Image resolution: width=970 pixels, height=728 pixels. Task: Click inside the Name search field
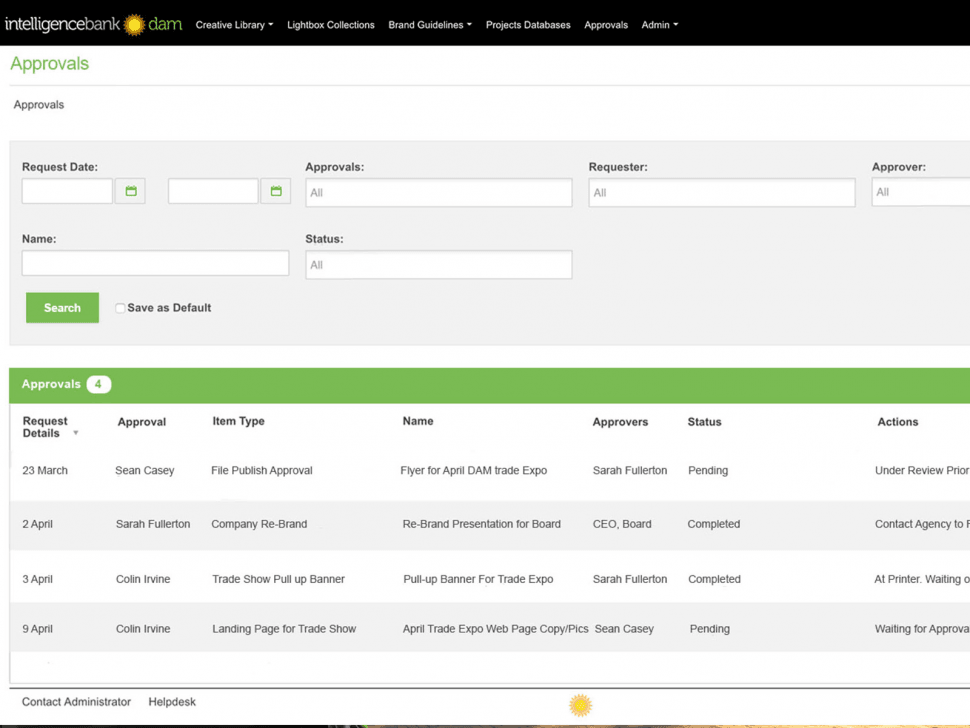click(x=155, y=263)
